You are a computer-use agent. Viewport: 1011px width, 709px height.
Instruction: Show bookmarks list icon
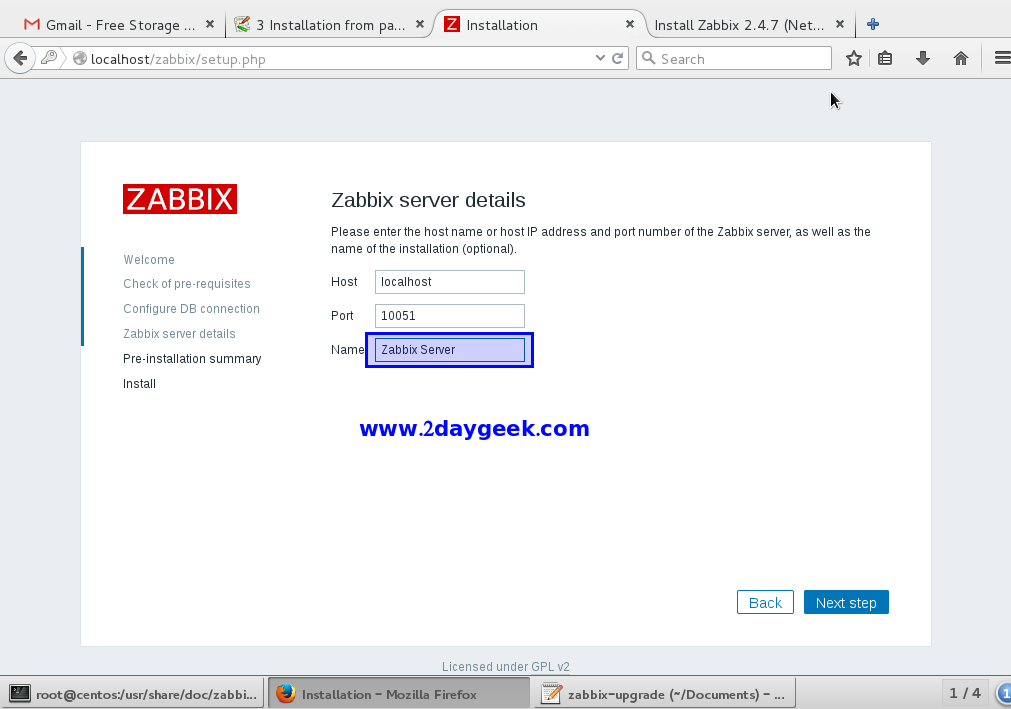pos(885,59)
